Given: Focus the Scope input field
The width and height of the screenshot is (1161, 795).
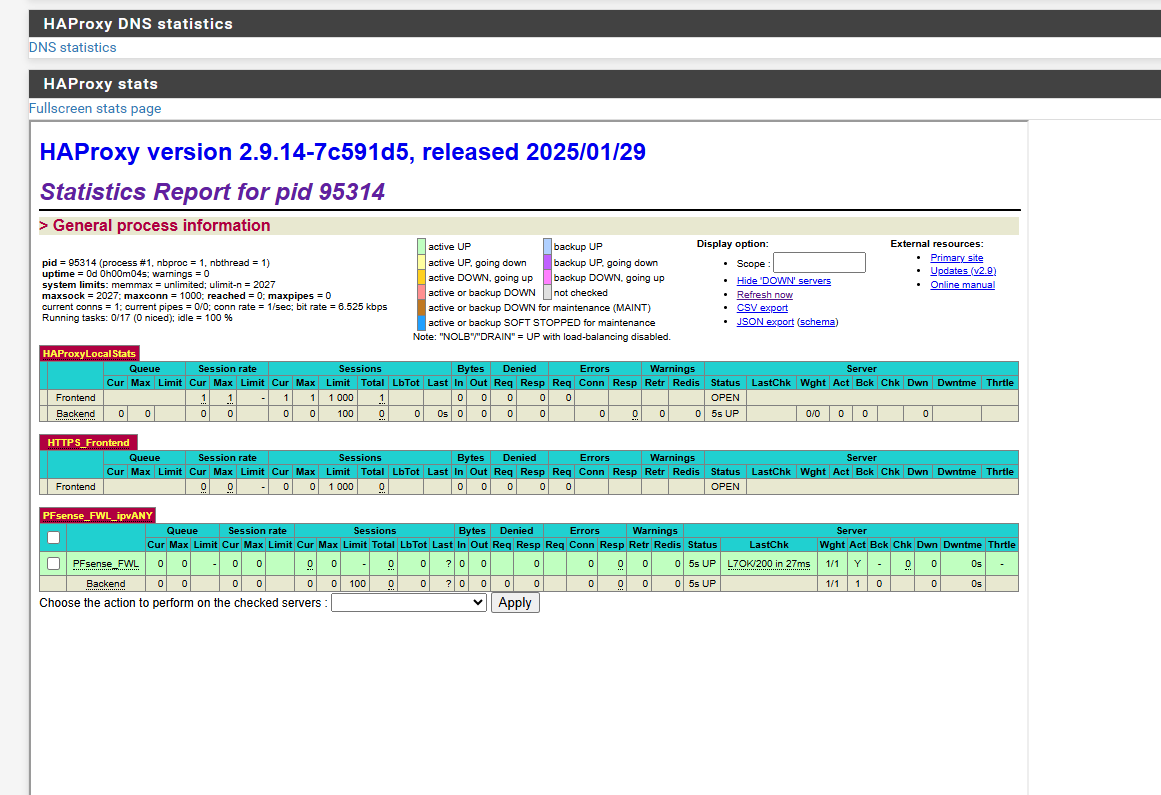Looking at the screenshot, I should tap(819, 263).
